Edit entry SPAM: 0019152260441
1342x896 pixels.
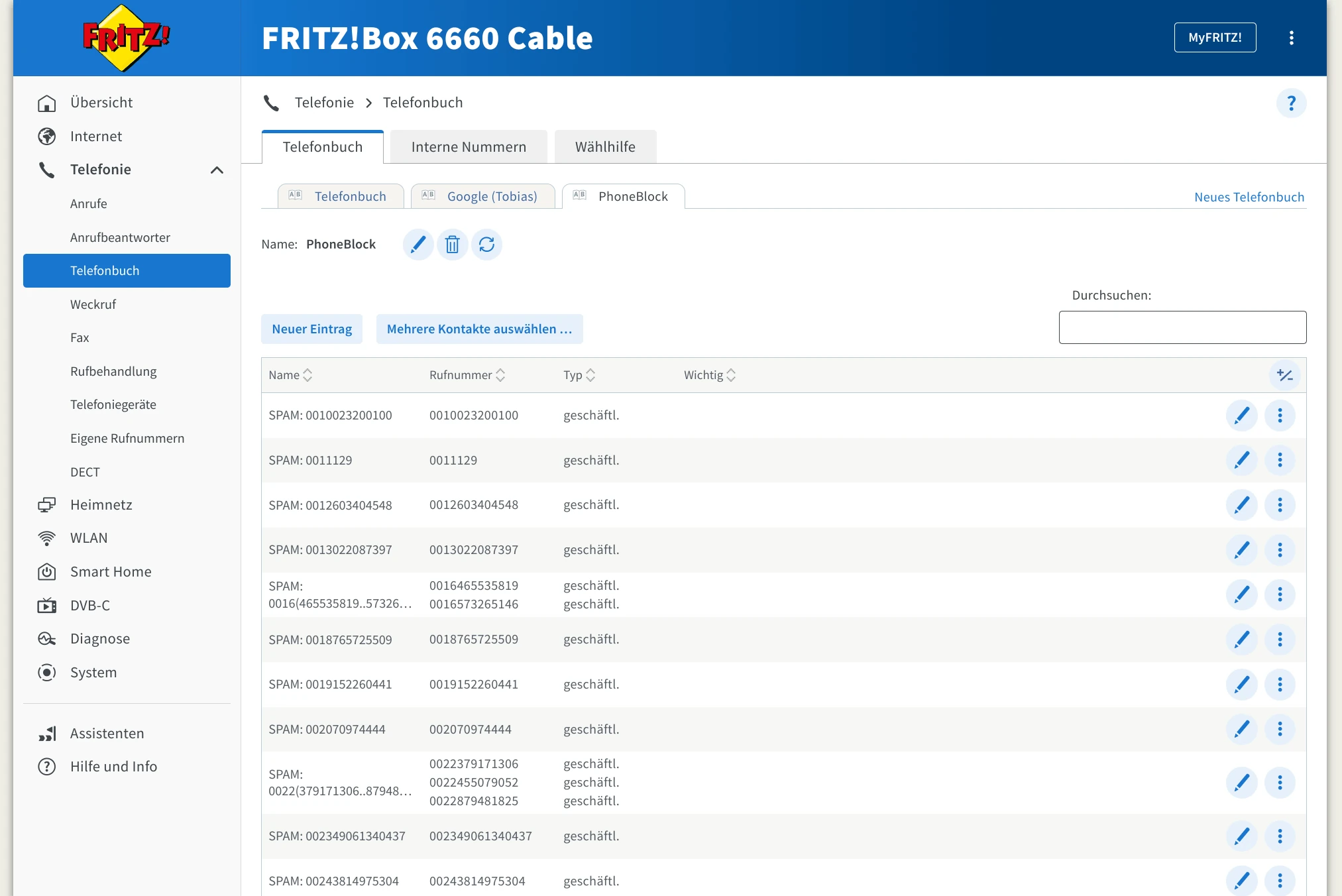pyautogui.click(x=1242, y=685)
